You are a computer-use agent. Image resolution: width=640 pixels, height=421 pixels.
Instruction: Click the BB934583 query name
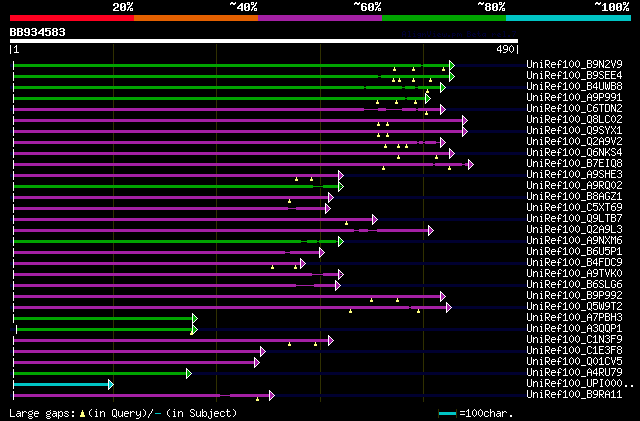coord(38,32)
